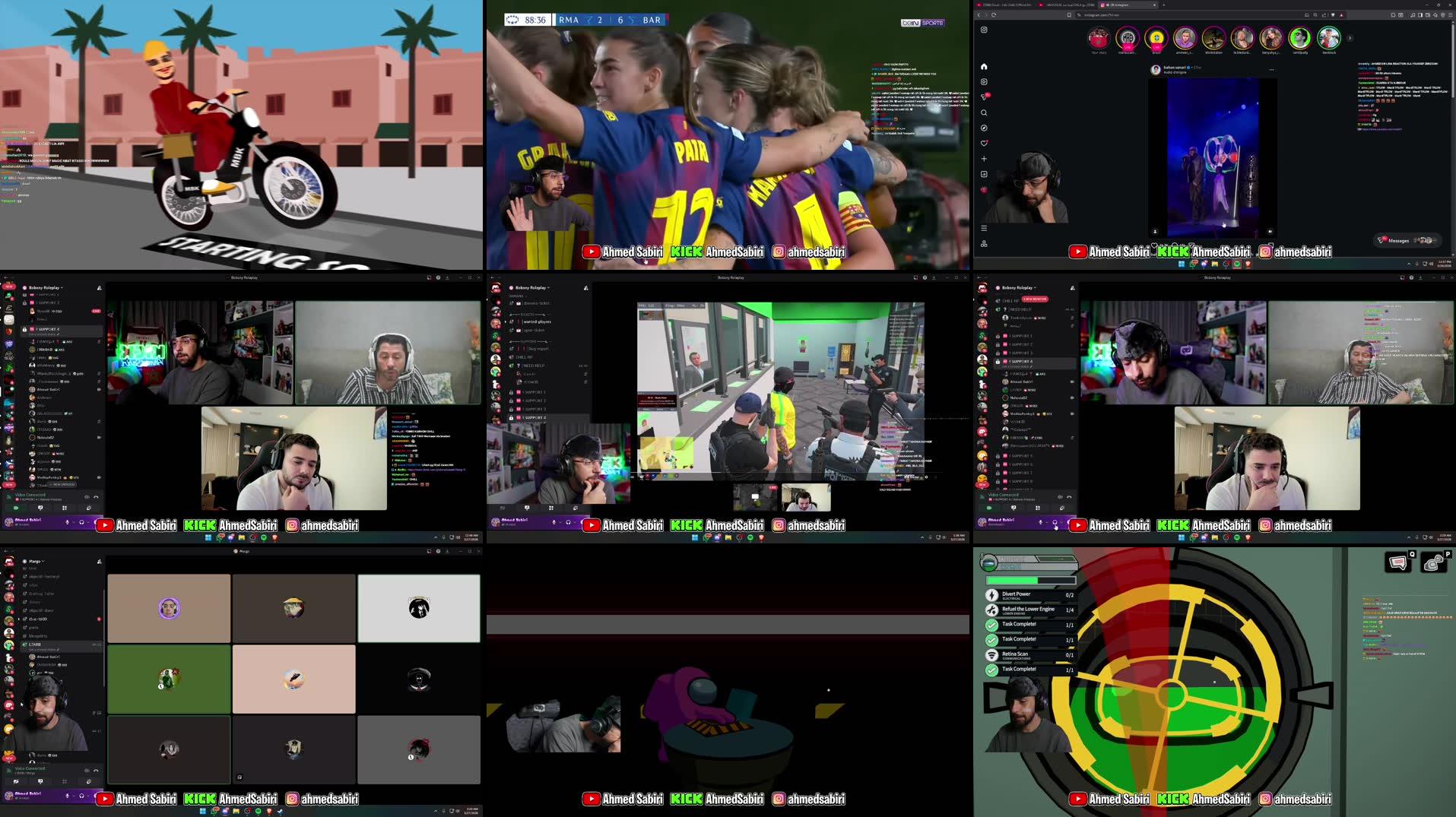Select the wanted-players channel in Discord
Viewport: 1456px width, 817px height.
point(537,322)
